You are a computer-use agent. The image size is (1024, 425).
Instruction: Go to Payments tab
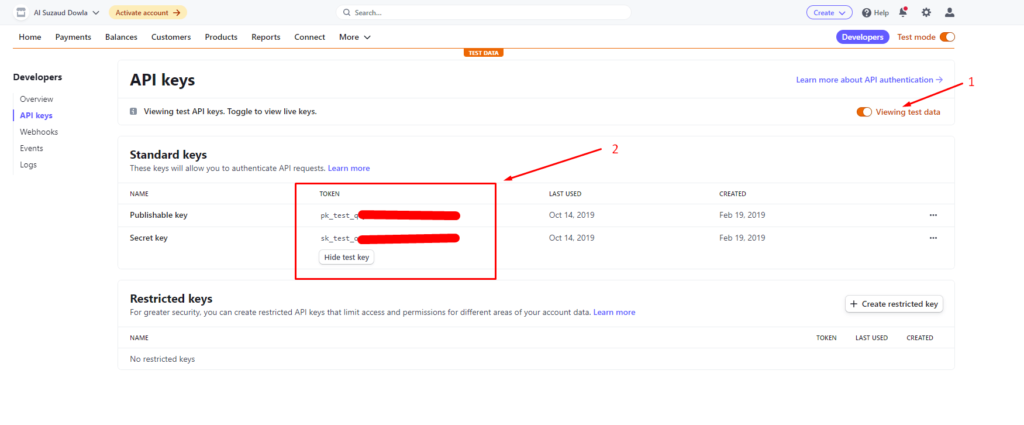click(x=73, y=37)
